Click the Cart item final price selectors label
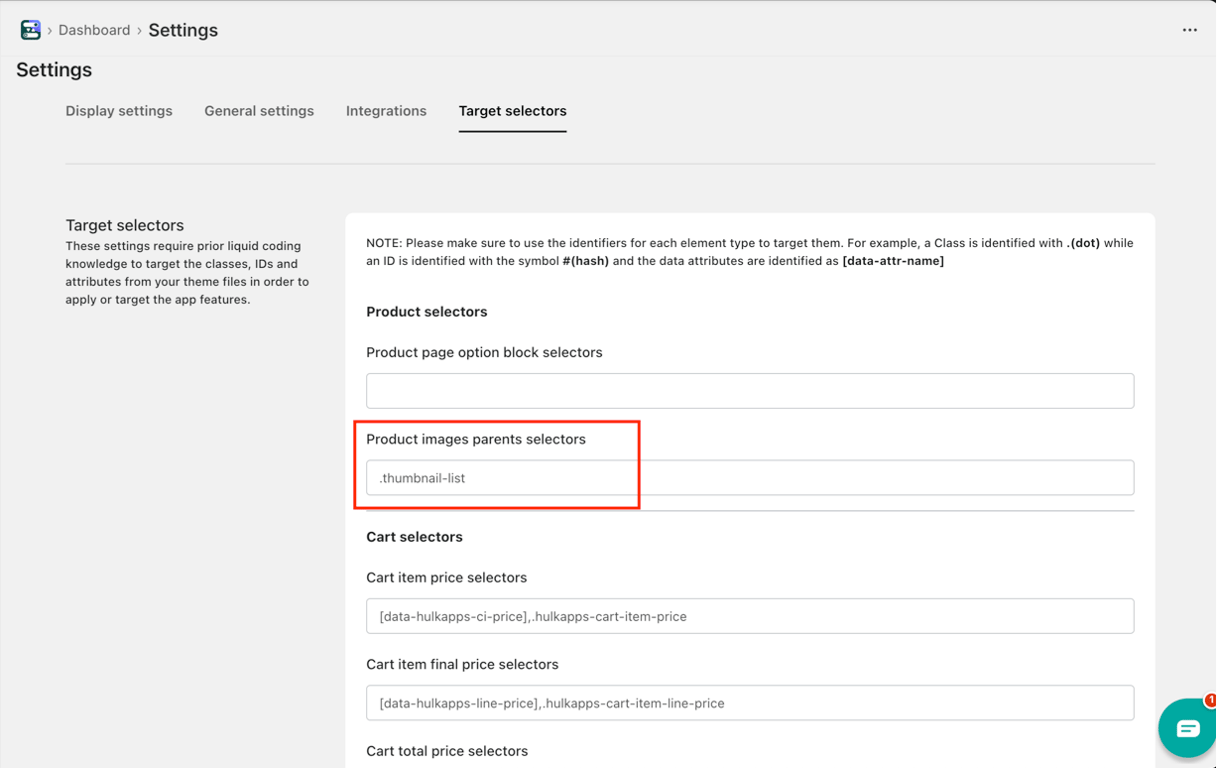This screenshot has height=768, width=1217. [462, 664]
